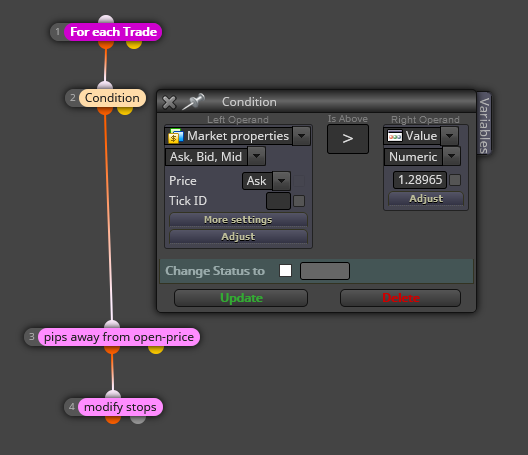528x455 pixels.
Task: Click the number 2 badge on Condition node
Action: coord(72,98)
